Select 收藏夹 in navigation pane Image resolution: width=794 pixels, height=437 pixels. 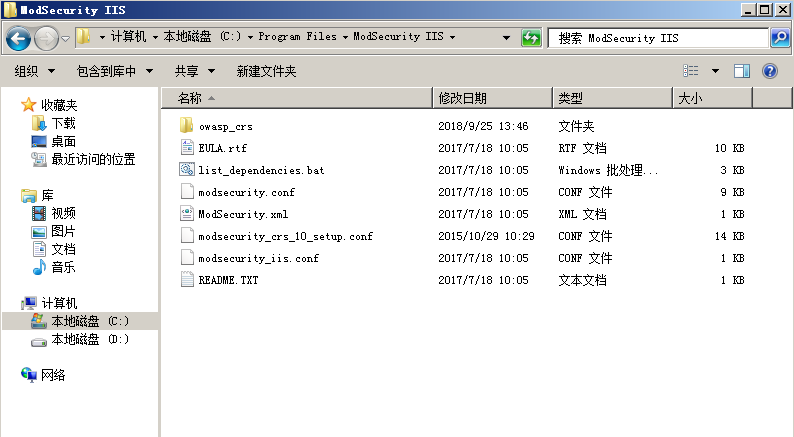point(59,105)
